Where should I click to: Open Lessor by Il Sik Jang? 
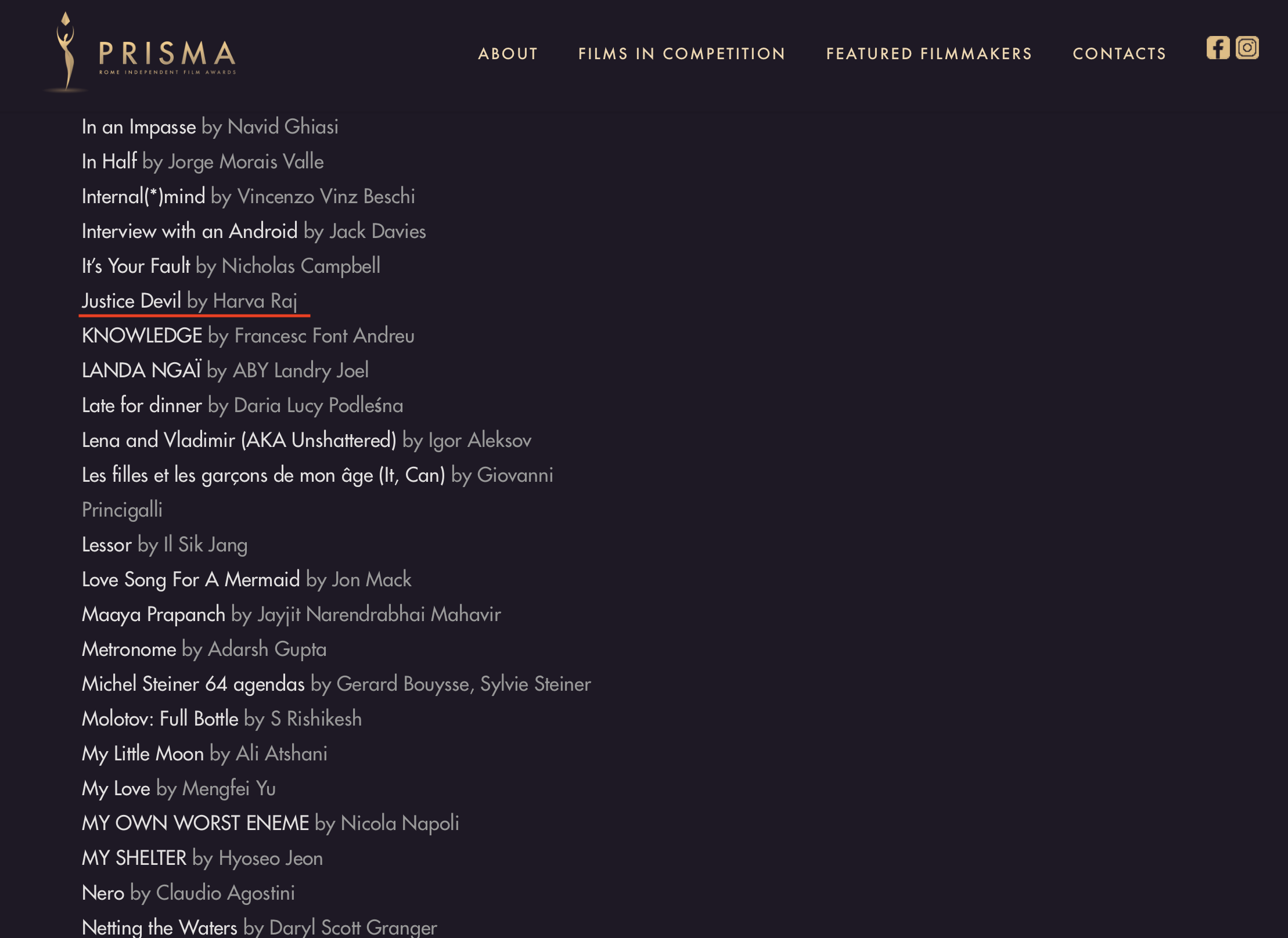[x=164, y=544]
